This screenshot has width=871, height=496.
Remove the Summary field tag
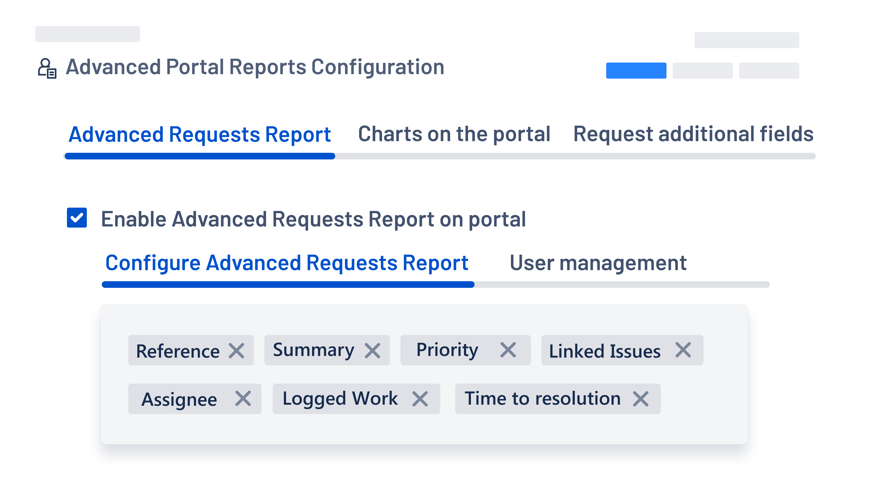coord(372,350)
